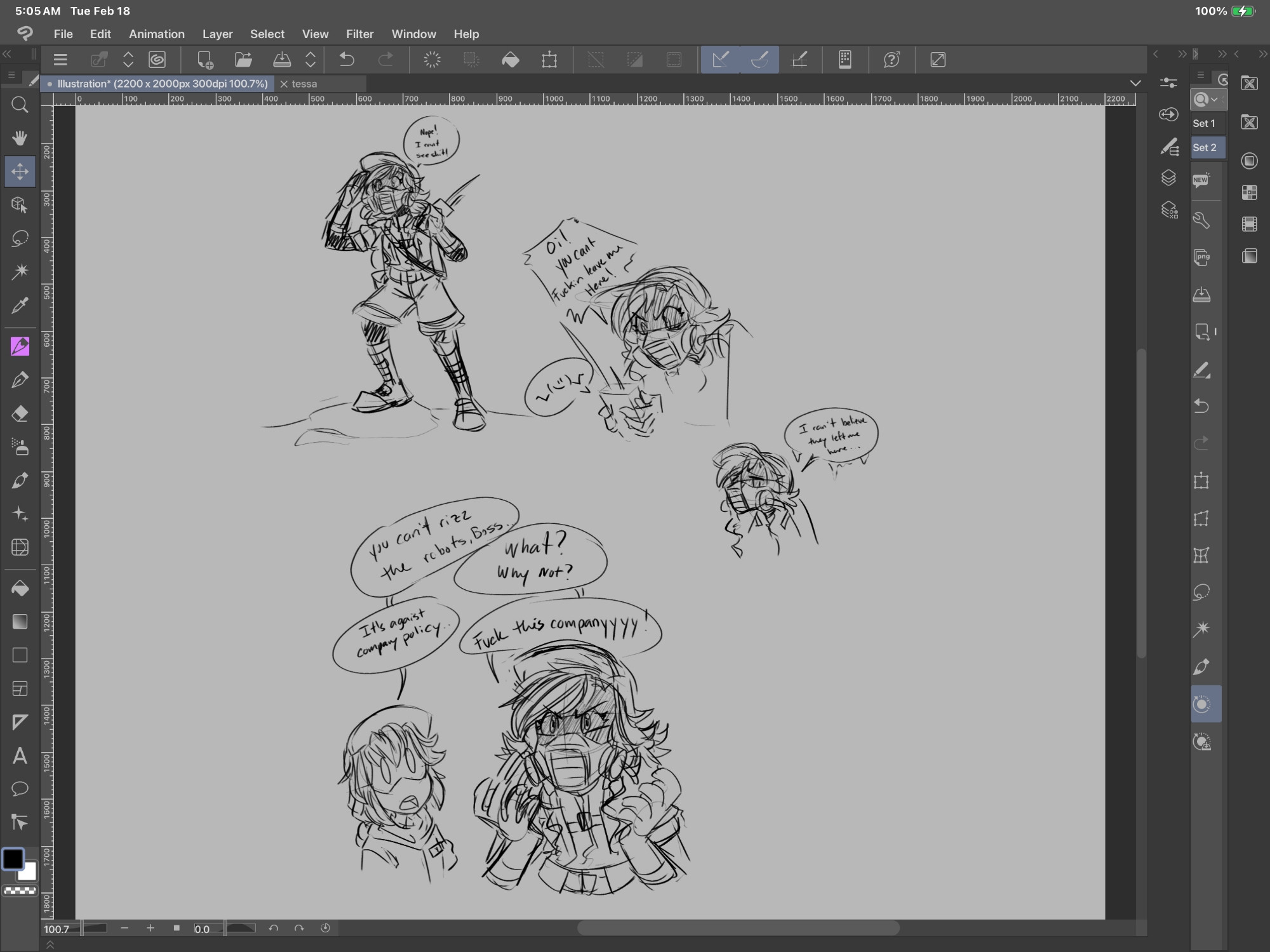Select the black main color swatch
1270x952 pixels.
pyautogui.click(x=13, y=859)
